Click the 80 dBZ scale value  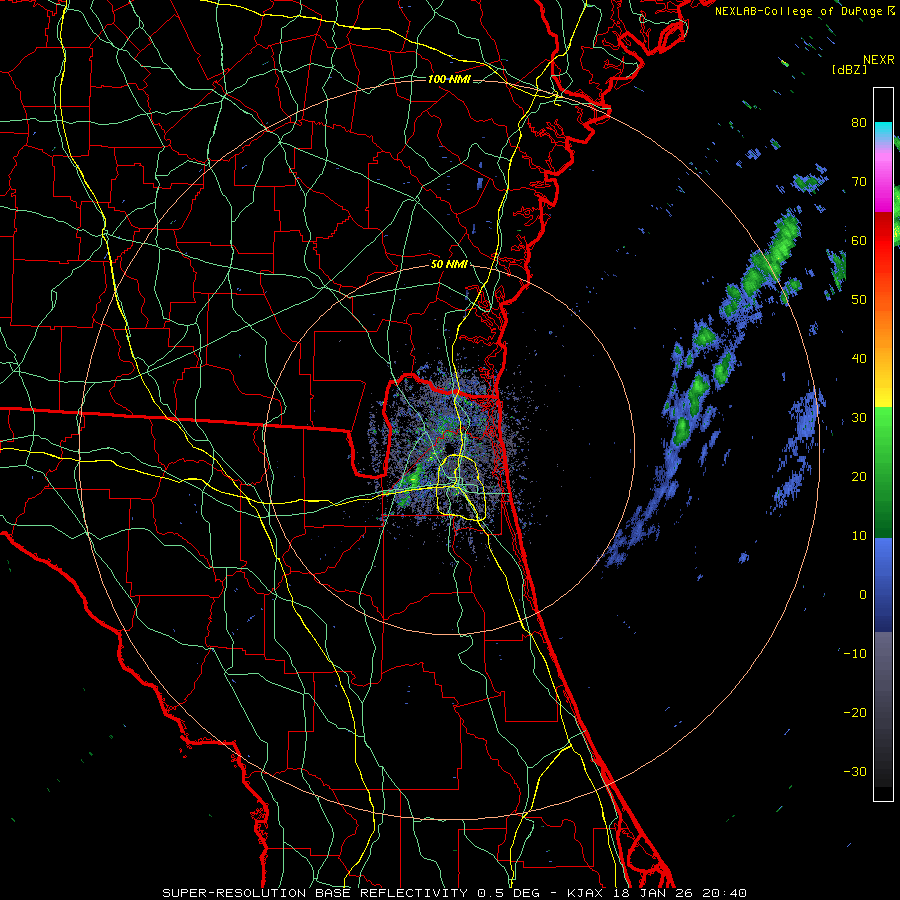pos(859,122)
